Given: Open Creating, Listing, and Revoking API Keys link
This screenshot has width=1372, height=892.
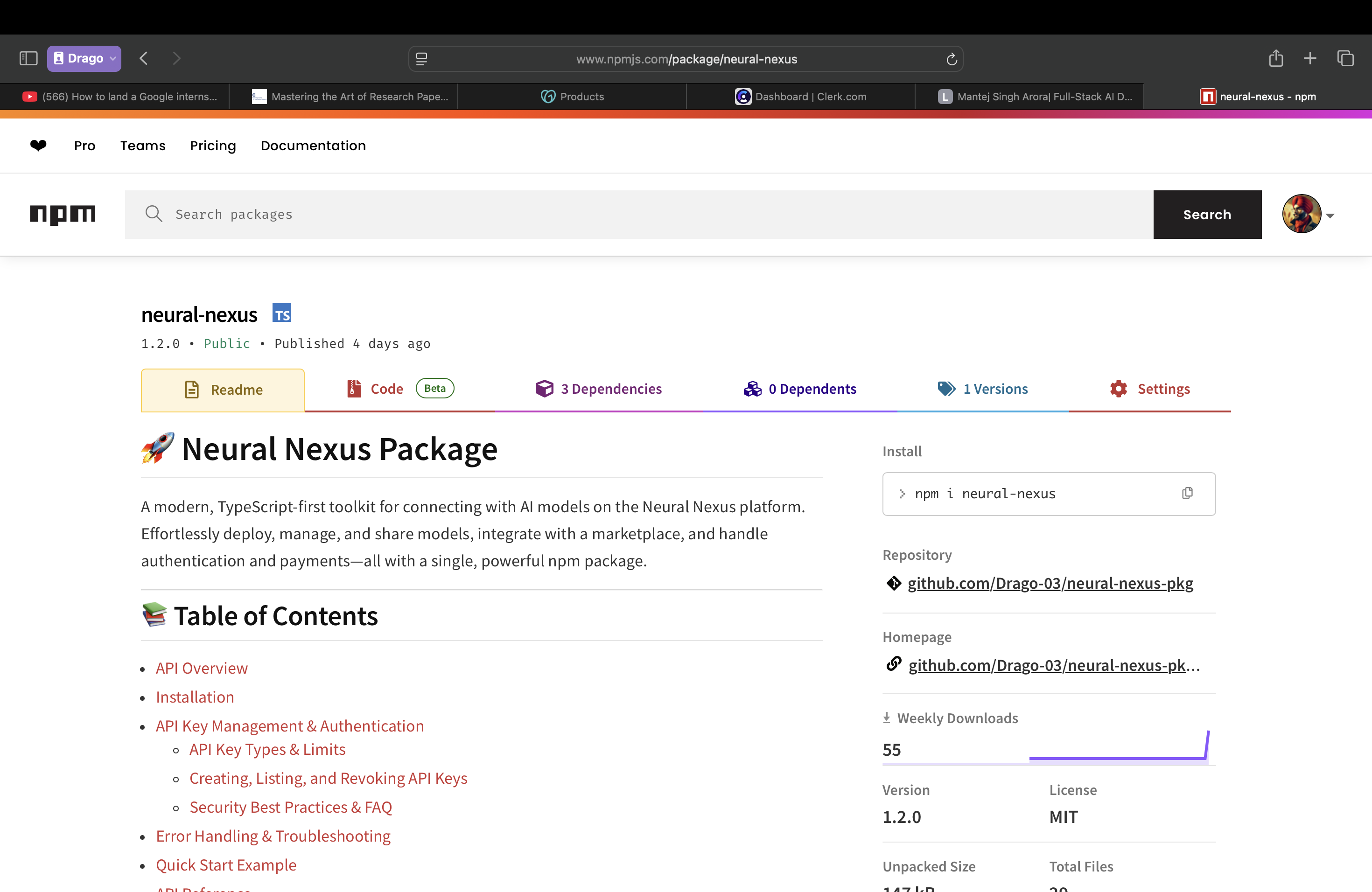Looking at the screenshot, I should (x=329, y=778).
